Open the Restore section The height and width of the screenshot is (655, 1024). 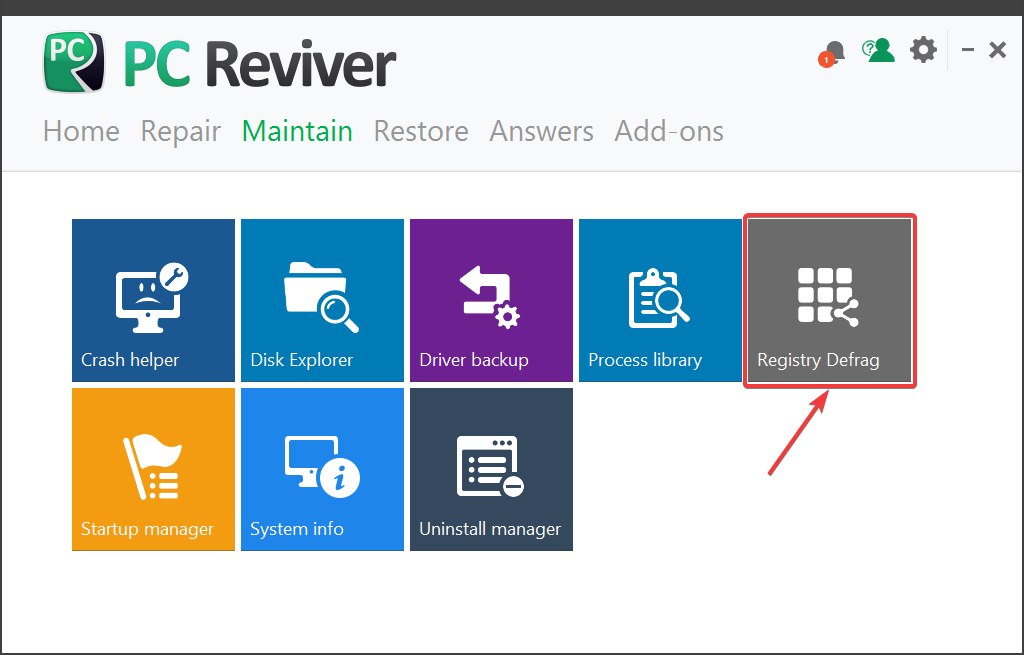421,131
